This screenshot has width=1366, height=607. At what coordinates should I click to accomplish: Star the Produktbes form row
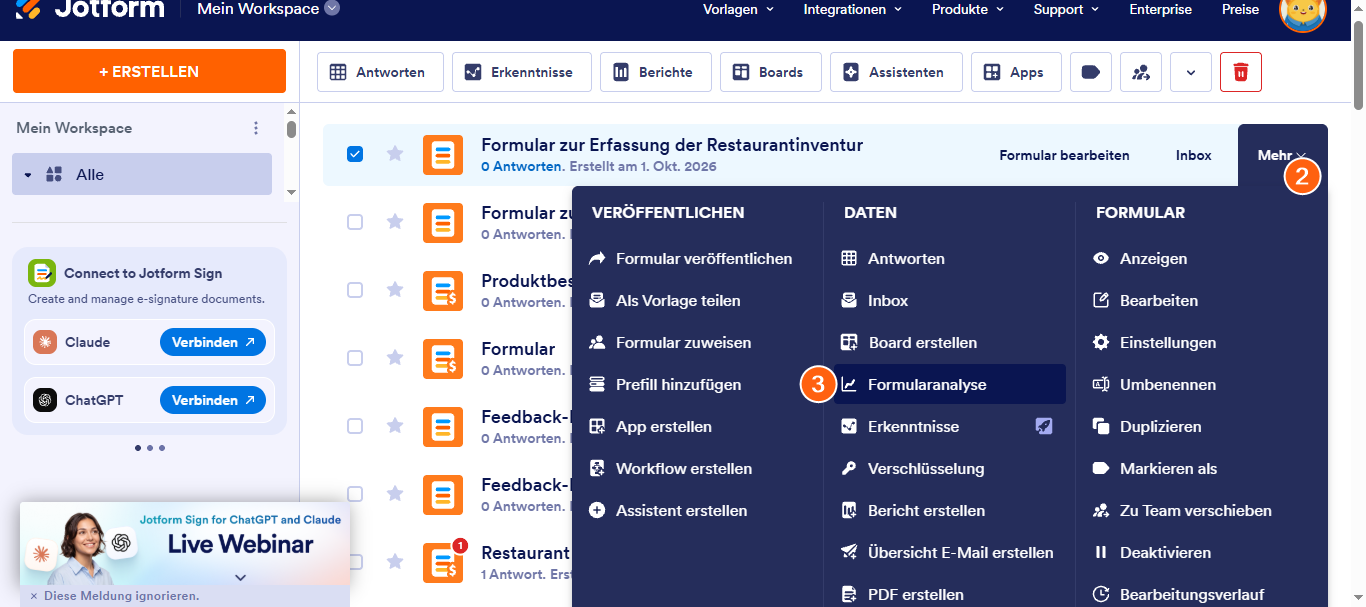(x=395, y=290)
